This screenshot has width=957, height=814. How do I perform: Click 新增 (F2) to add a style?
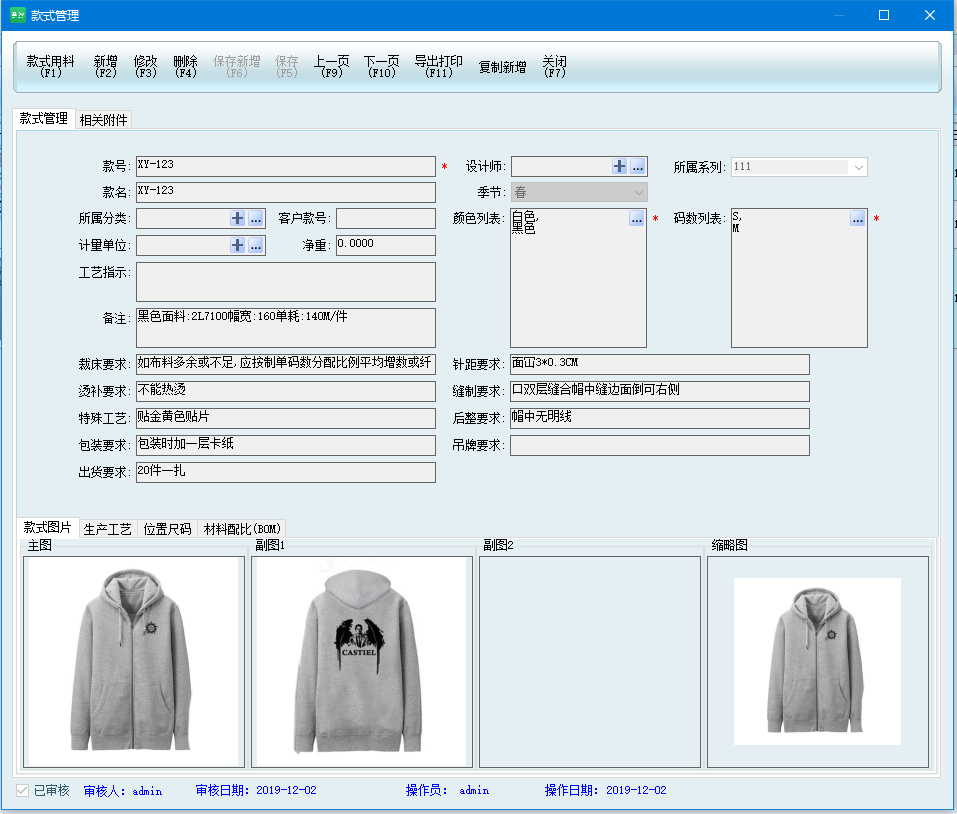click(x=106, y=66)
